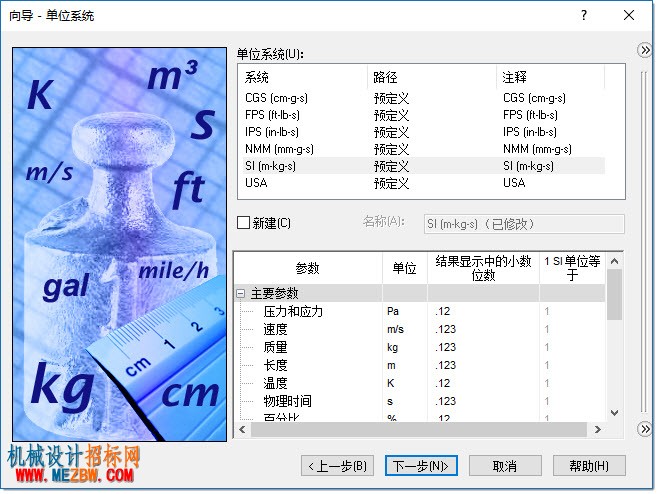658x494 pixels.
Task: Click decimals cell .123 for 速度
Action: [x=483, y=329]
